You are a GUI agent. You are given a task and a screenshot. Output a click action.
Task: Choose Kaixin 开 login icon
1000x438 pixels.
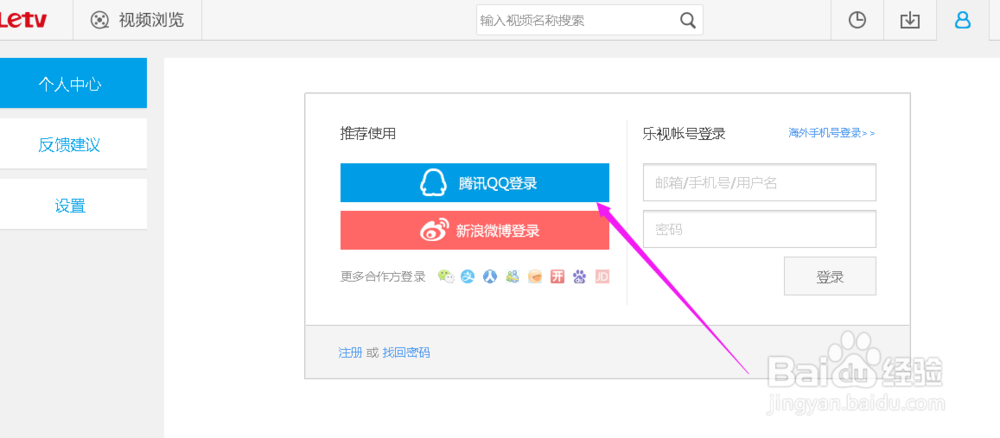[557, 277]
